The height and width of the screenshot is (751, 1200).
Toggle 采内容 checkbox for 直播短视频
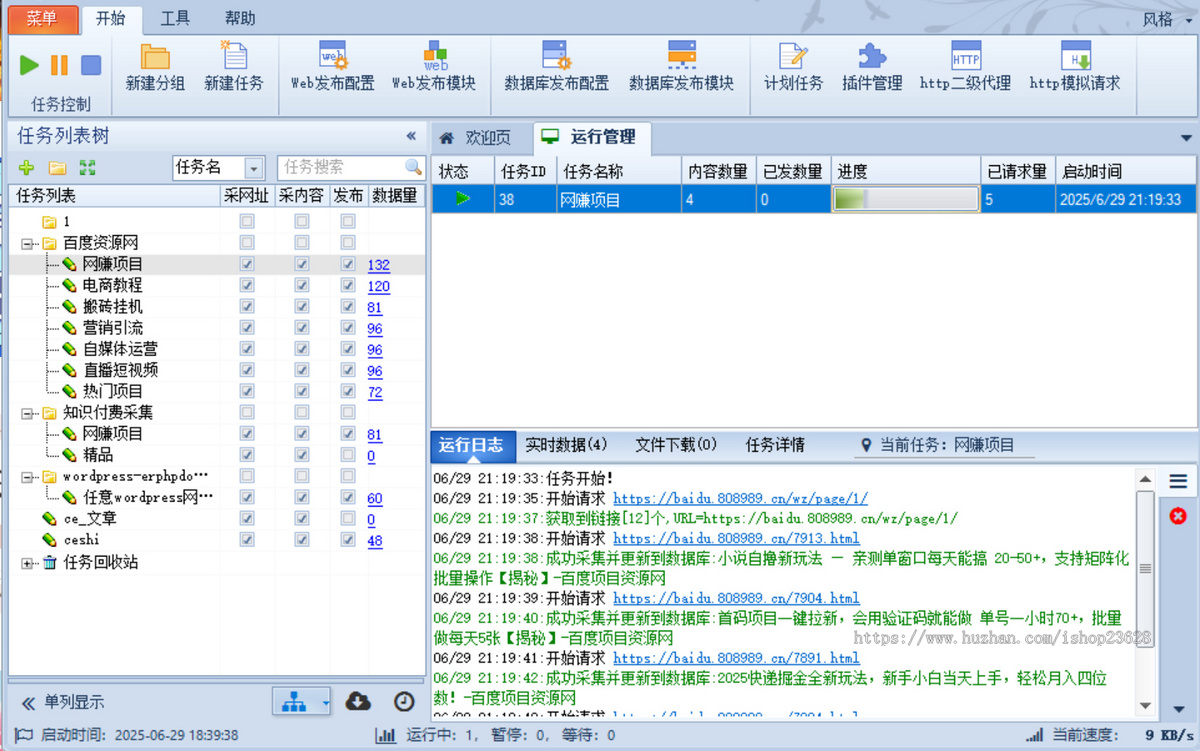tap(301, 370)
